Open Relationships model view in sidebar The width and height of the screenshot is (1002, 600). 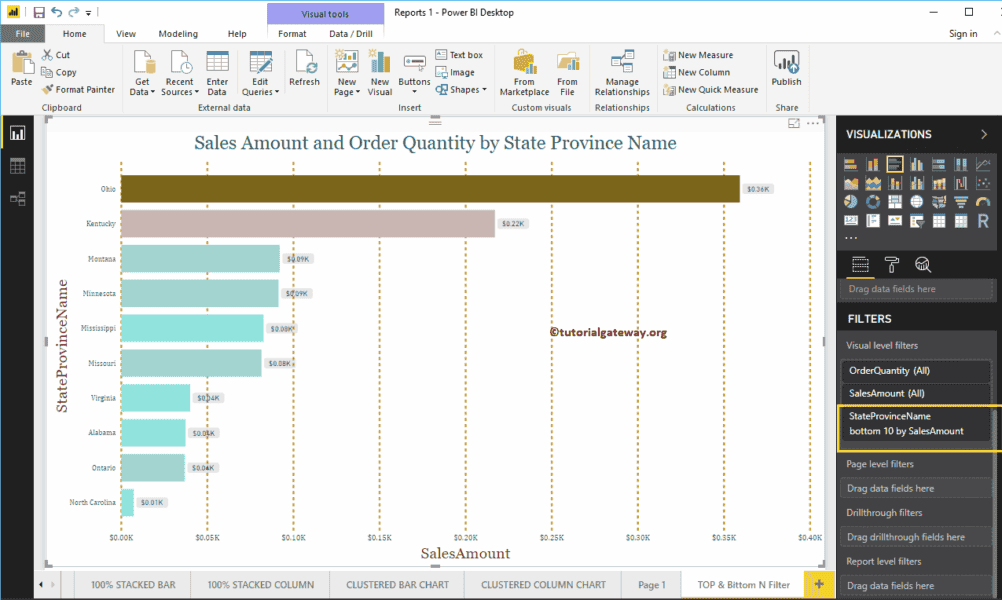pos(17,199)
